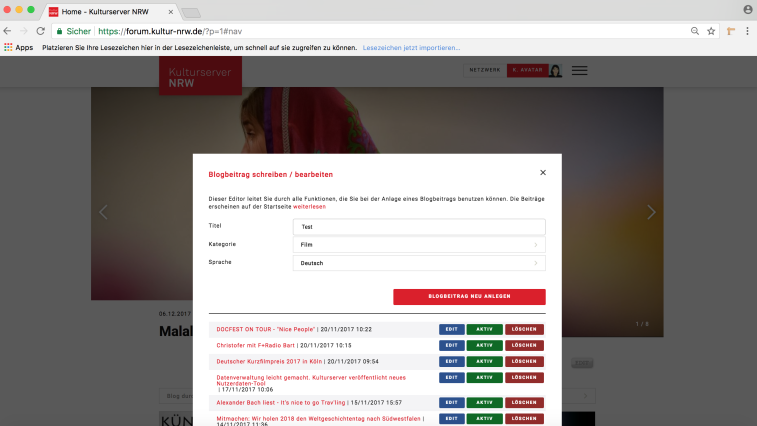Close the blog post editor dialog

[543, 173]
